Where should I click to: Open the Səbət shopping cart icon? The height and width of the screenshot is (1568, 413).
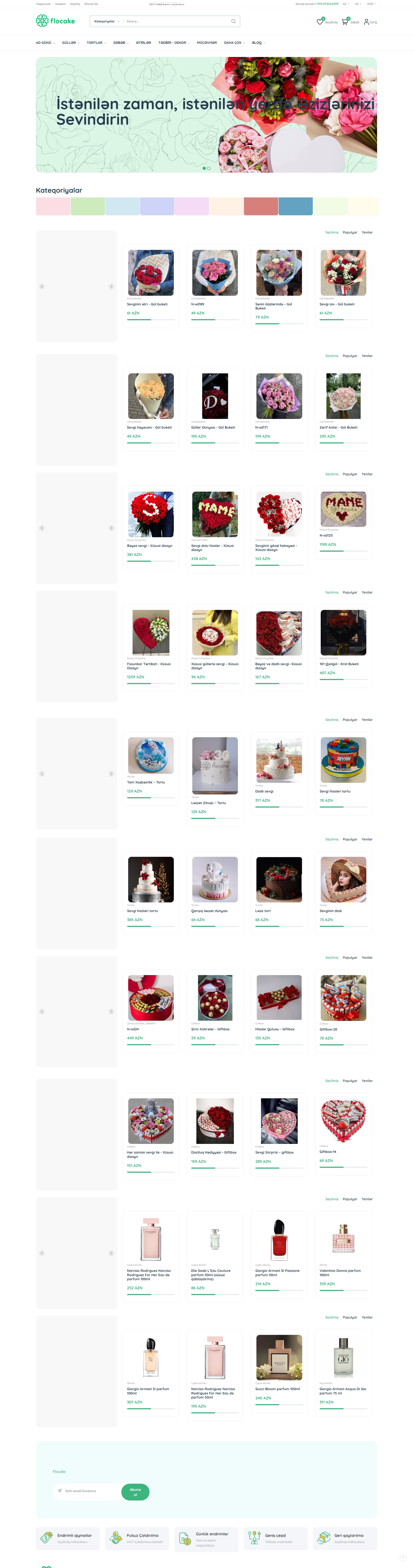click(345, 21)
